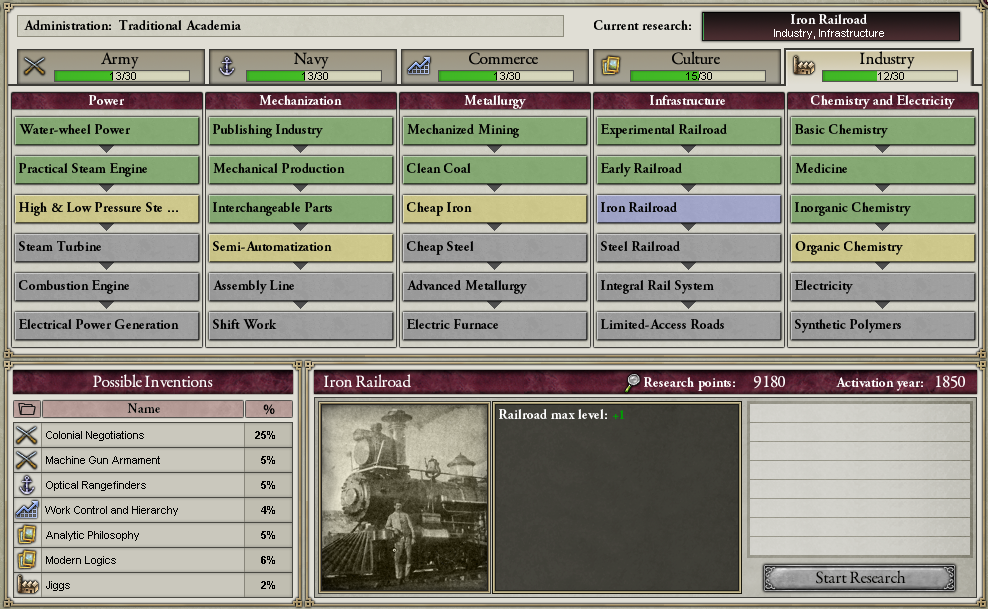Screen dimensions: 988x609
Task: Click the magnifier icon beside Research points
Action: (632, 382)
